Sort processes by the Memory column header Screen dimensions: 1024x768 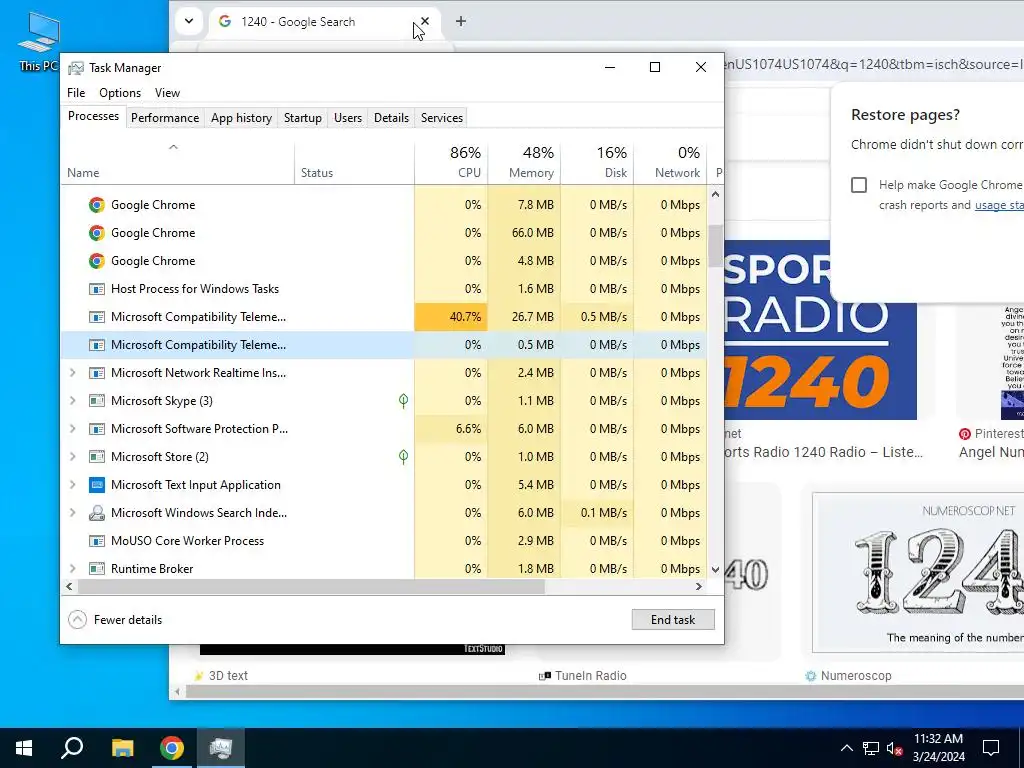tap(524, 162)
